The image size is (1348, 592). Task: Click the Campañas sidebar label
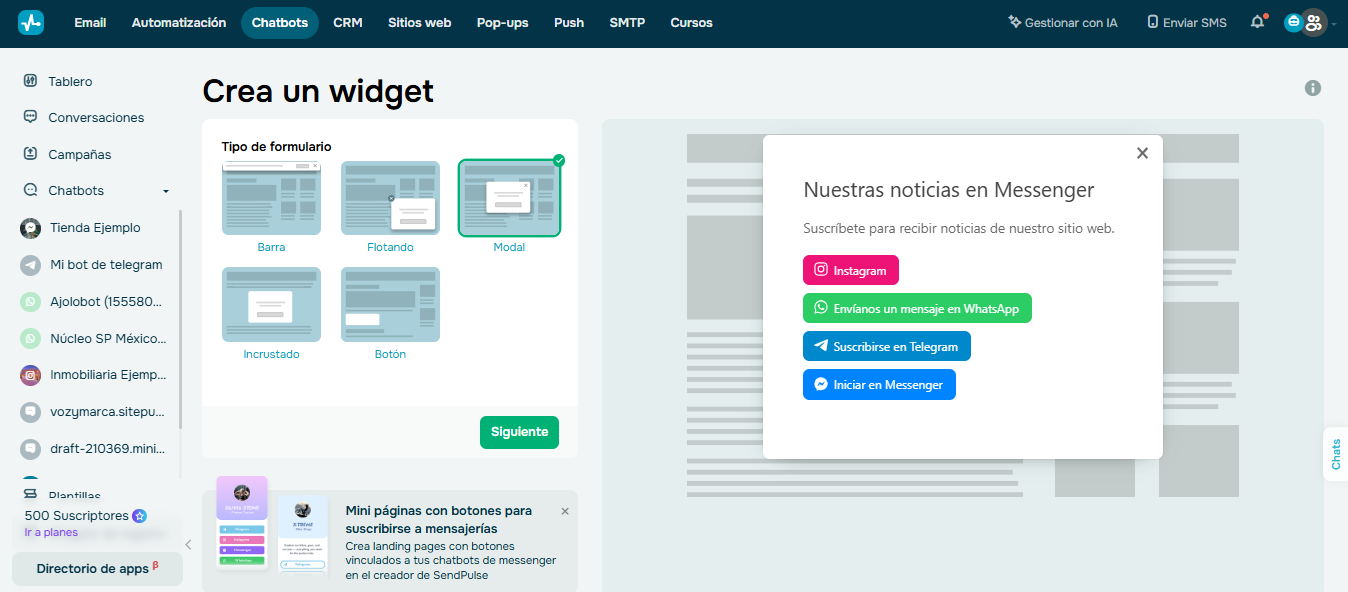coord(80,154)
